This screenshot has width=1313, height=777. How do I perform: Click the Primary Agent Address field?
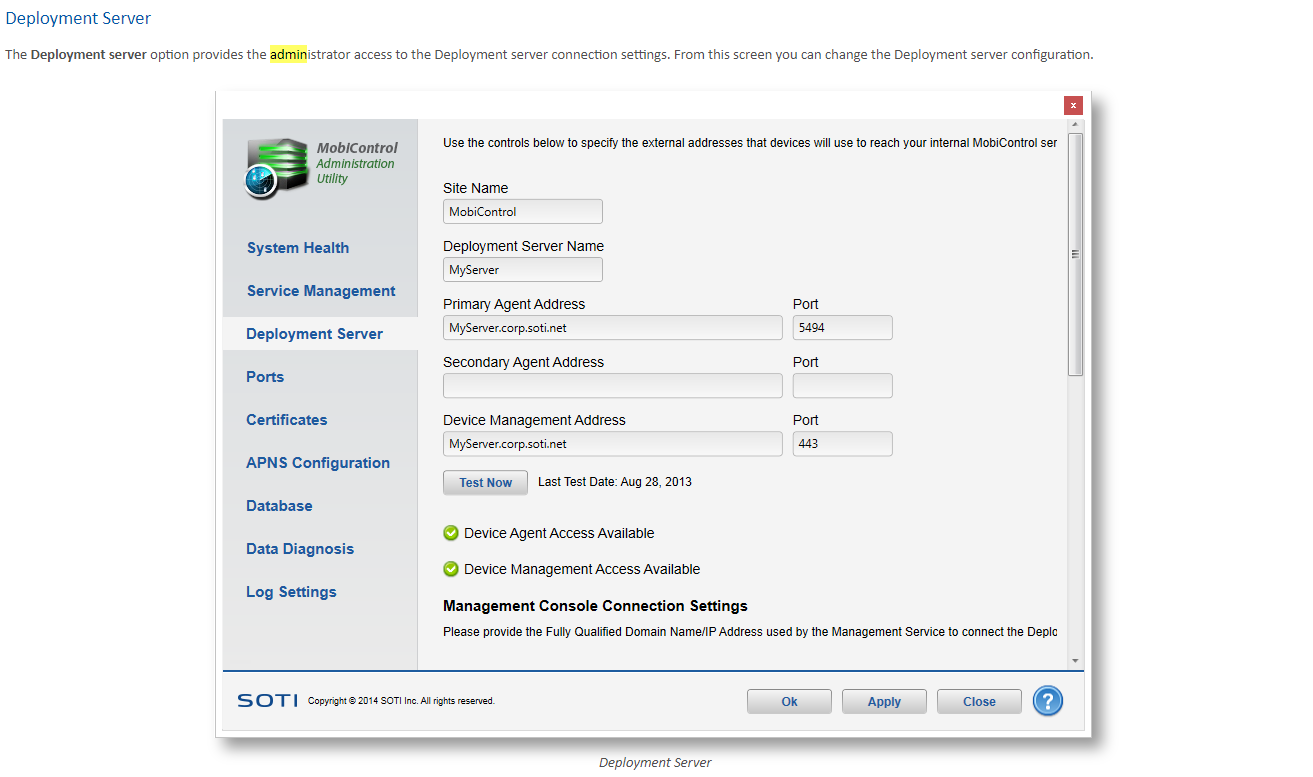(x=613, y=327)
